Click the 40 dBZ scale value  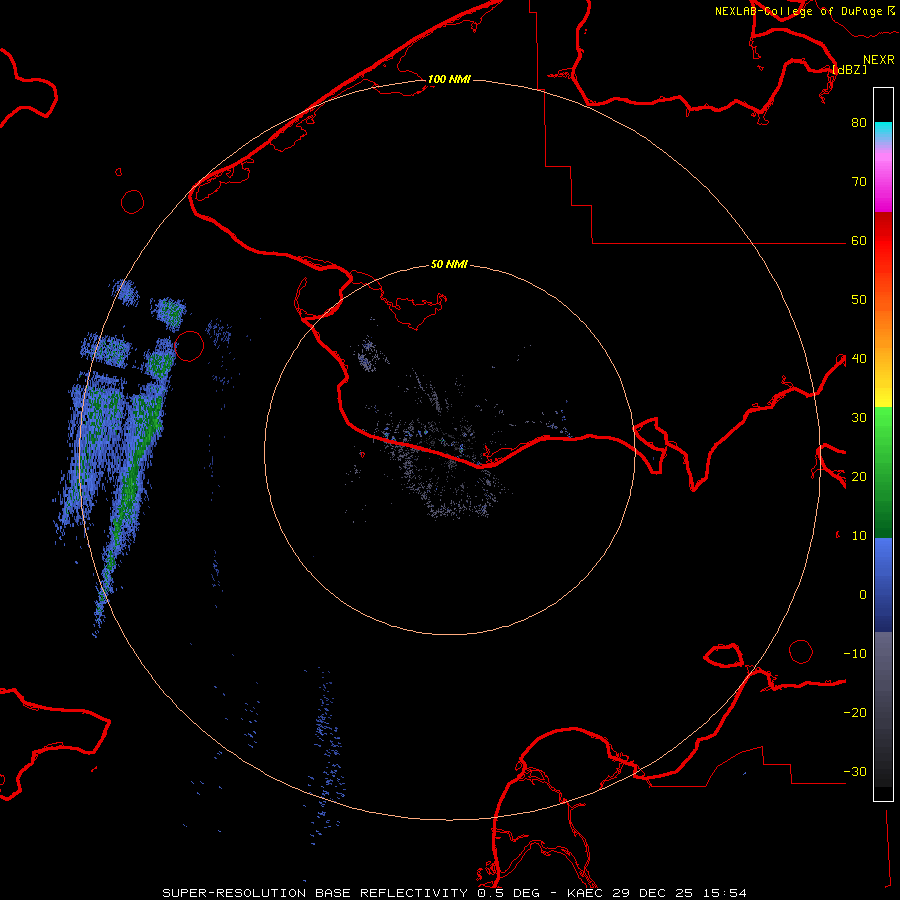pyautogui.click(x=859, y=358)
